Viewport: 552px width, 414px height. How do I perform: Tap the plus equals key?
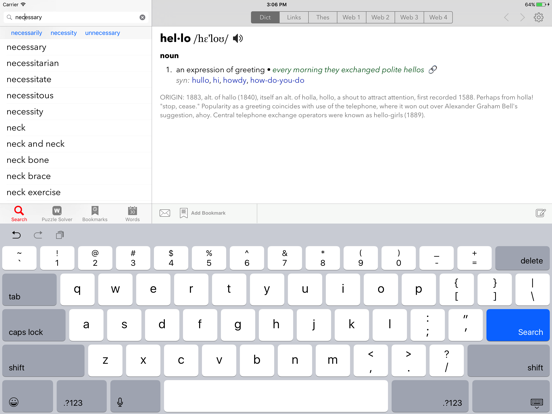(x=474, y=258)
